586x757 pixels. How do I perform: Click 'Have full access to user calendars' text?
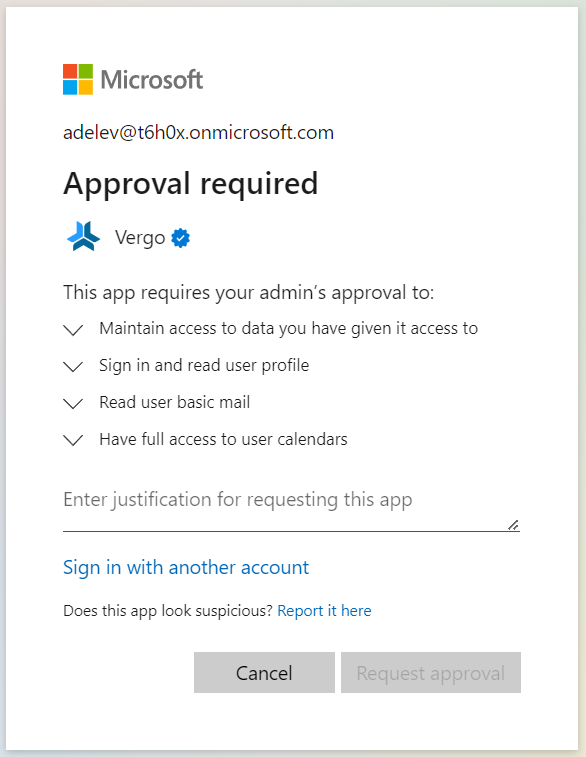[223, 439]
